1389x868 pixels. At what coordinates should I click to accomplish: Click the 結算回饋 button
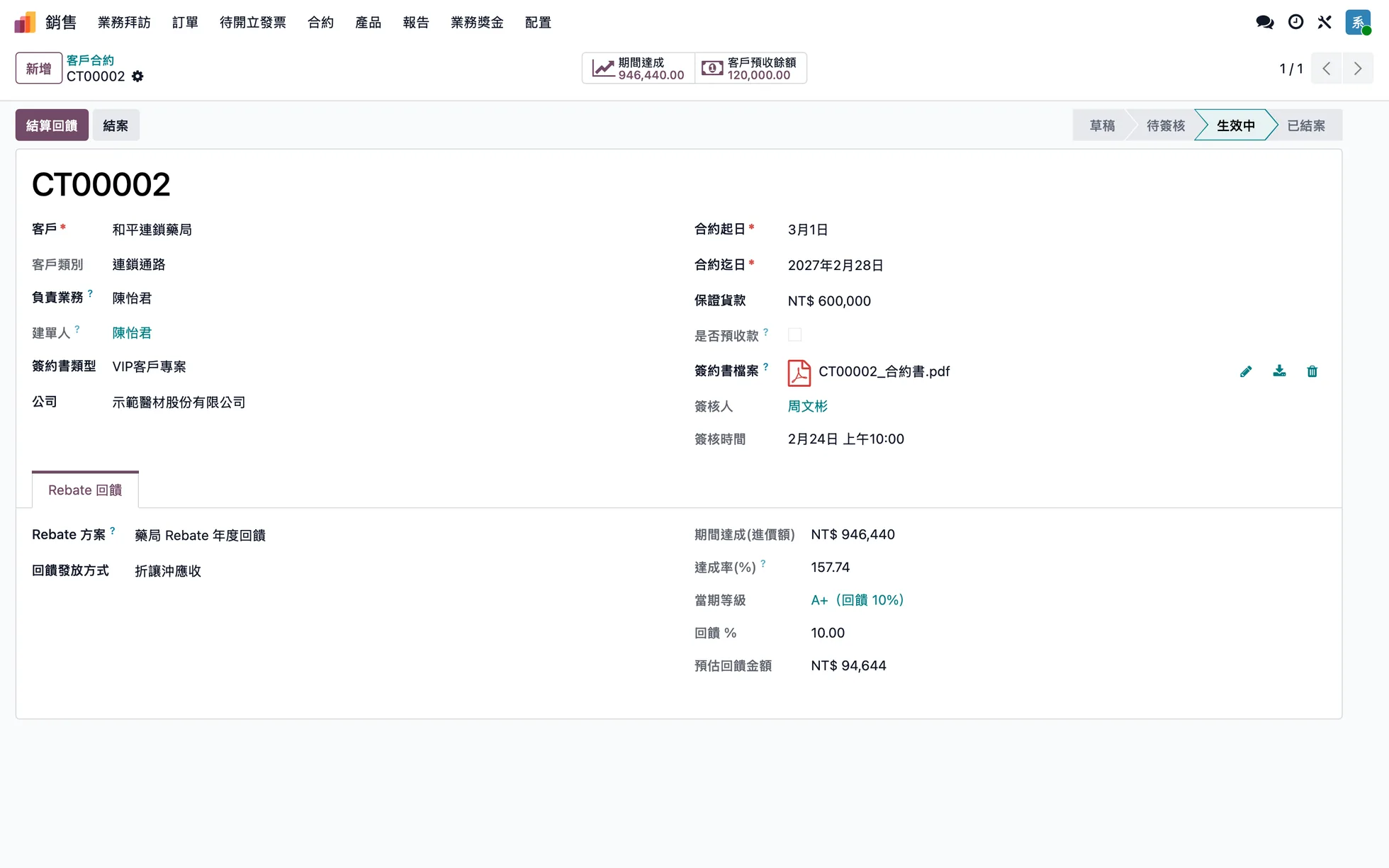point(52,125)
